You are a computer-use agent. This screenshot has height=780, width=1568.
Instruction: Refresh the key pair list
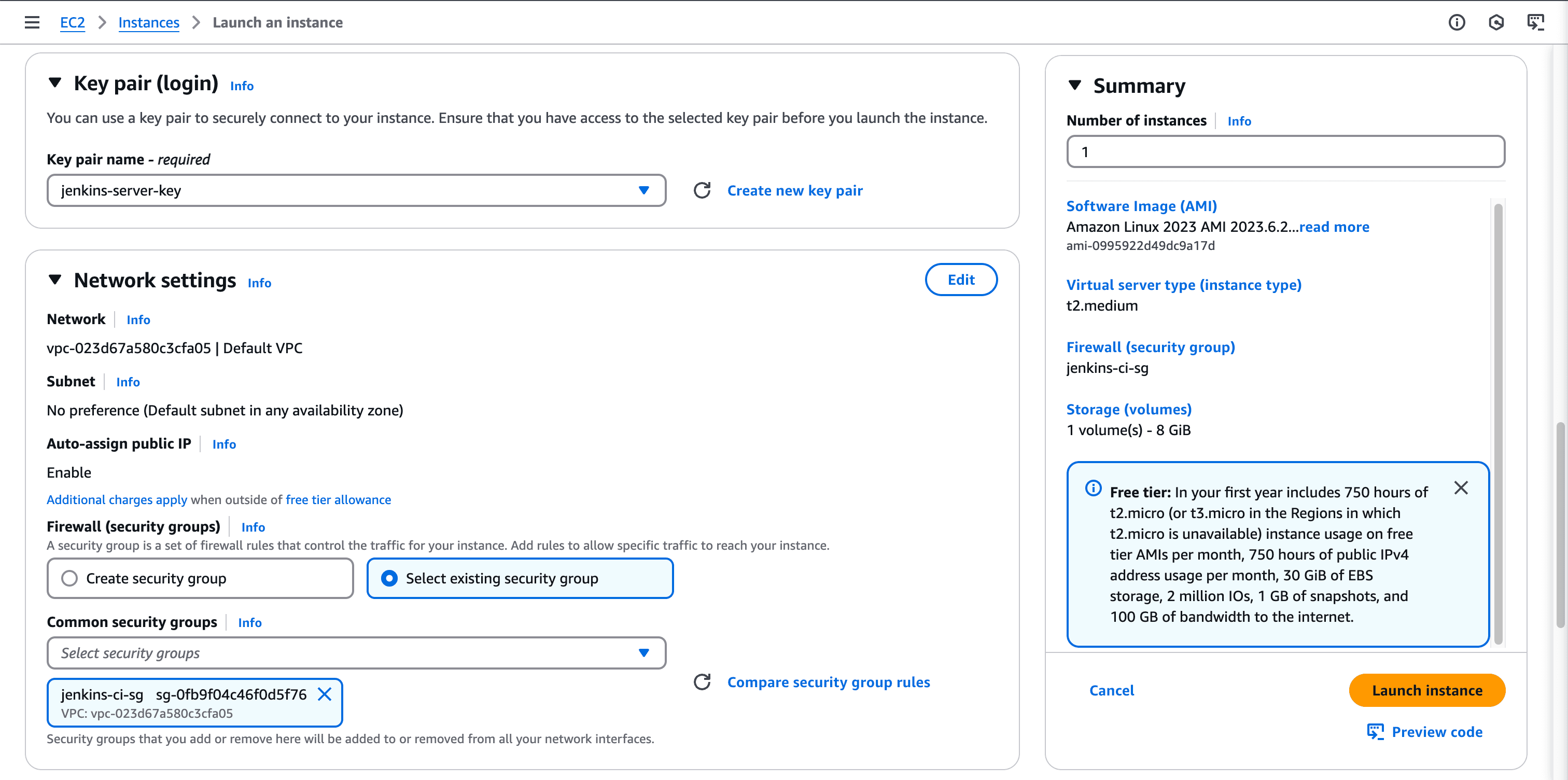coord(702,190)
